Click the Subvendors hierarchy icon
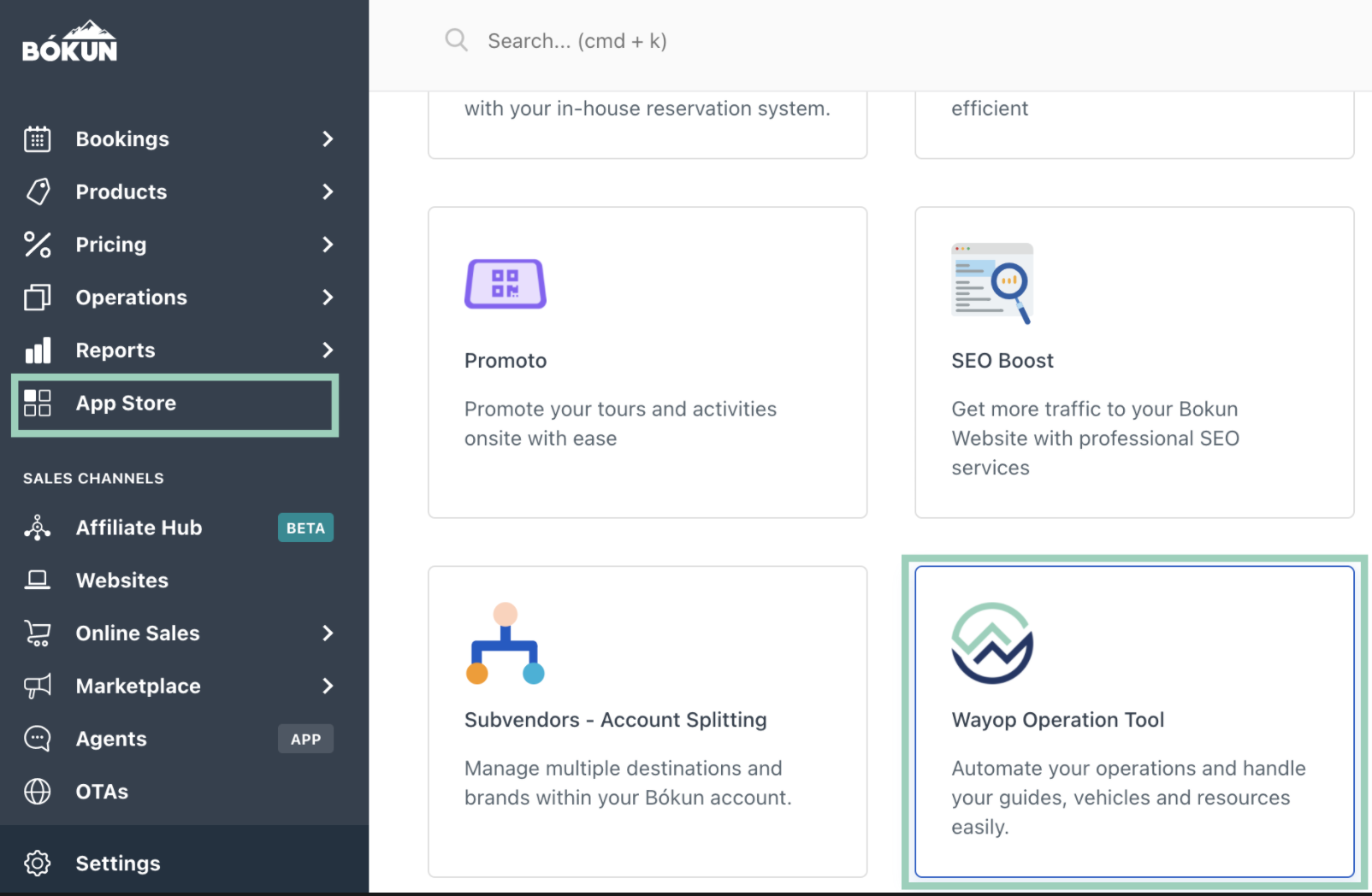This screenshot has height=896, width=1372. pos(506,643)
